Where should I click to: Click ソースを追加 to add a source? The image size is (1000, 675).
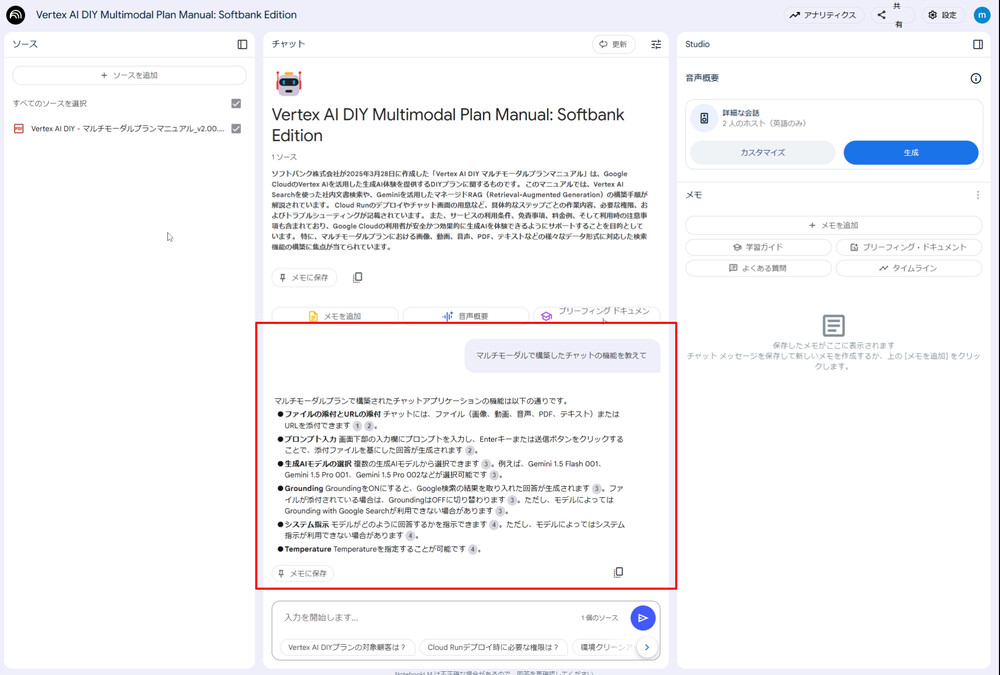point(128,75)
